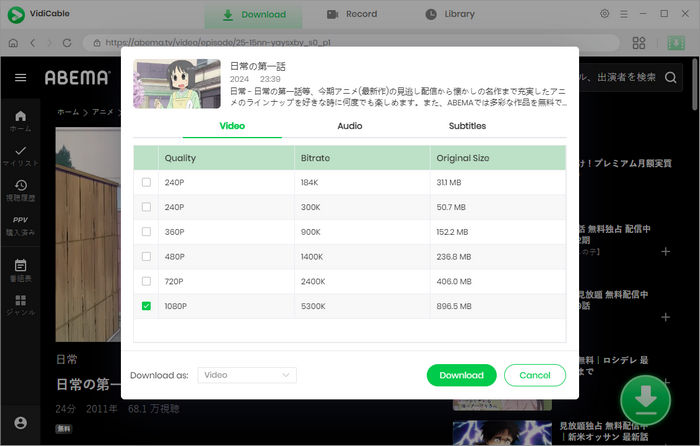Check the 360P 900K quality checkbox
Screen dimensions: 700x446
pos(146,232)
